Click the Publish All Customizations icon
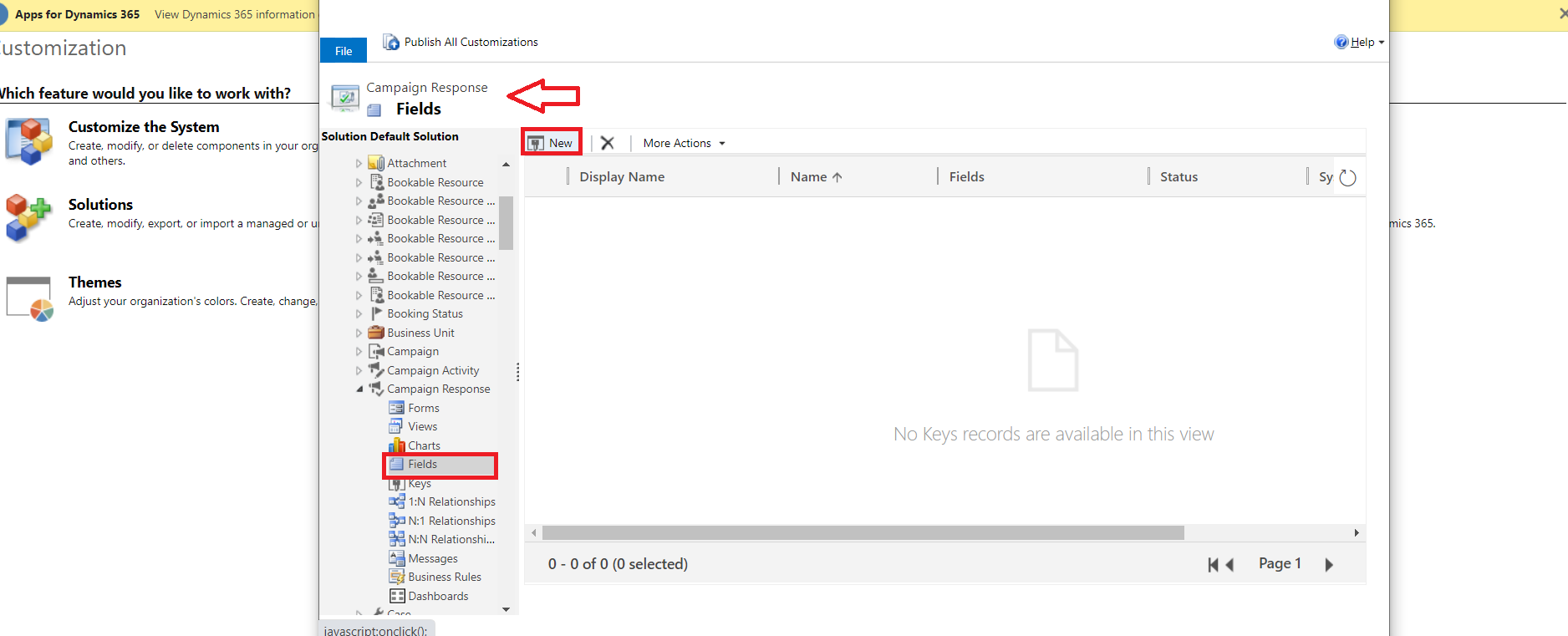This screenshot has height=636, width=1568. pos(390,42)
